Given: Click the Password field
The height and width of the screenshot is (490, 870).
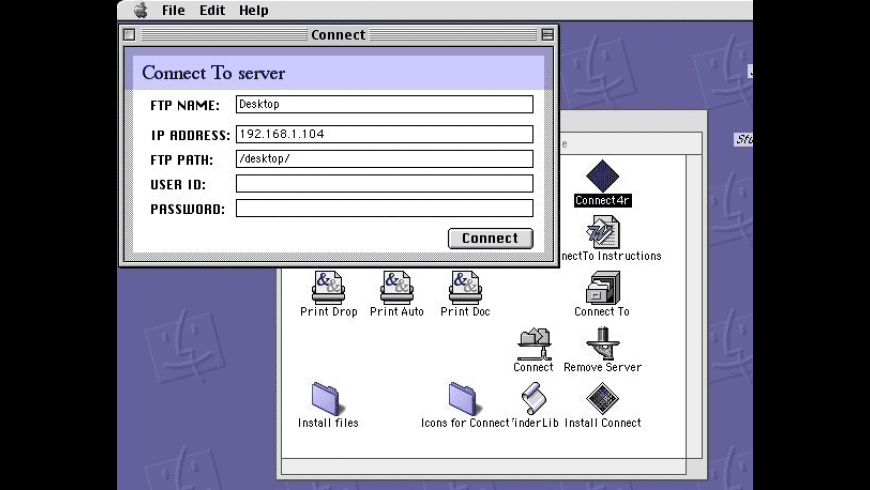Looking at the screenshot, I should click(x=384, y=208).
